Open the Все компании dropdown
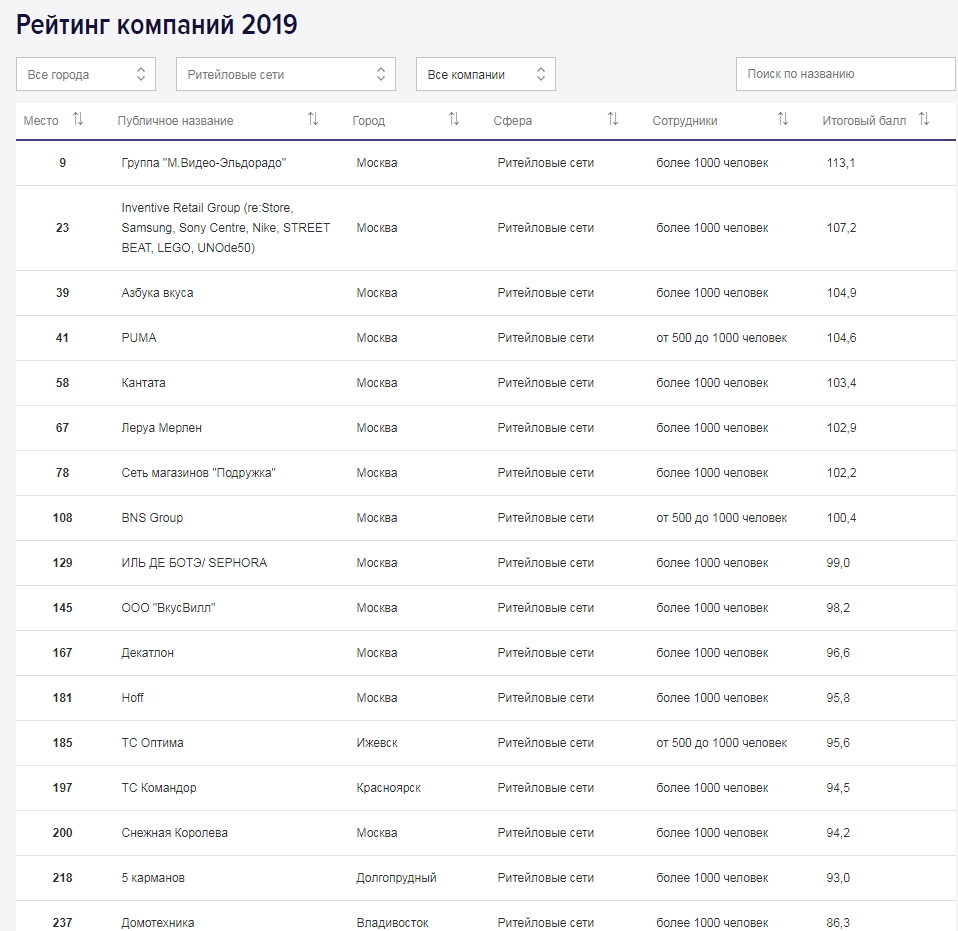The width and height of the screenshot is (958, 931). 485,74
